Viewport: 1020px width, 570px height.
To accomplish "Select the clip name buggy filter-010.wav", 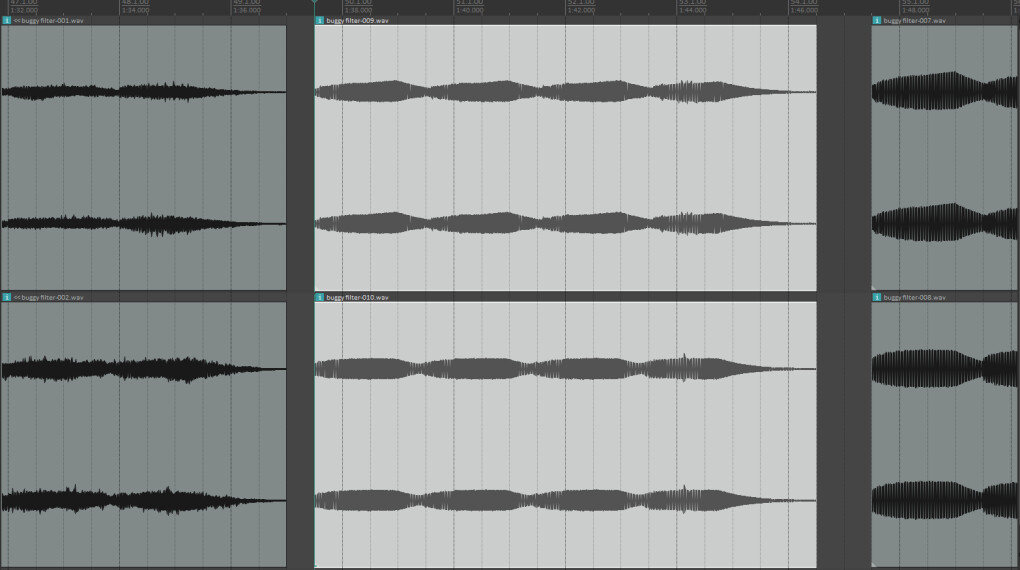I will pos(357,297).
